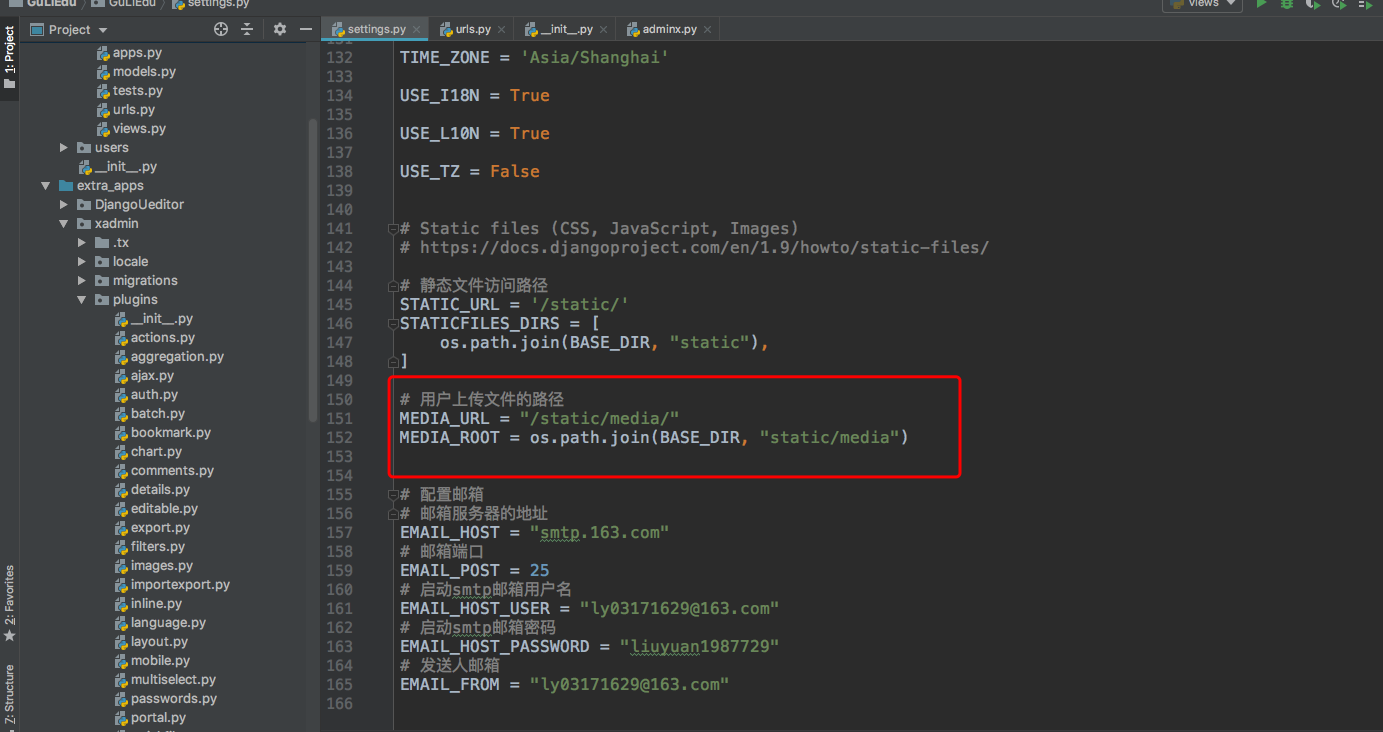Run with coverage icon in toolbar
1383x732 pixels.
(x=1311, y=4)
